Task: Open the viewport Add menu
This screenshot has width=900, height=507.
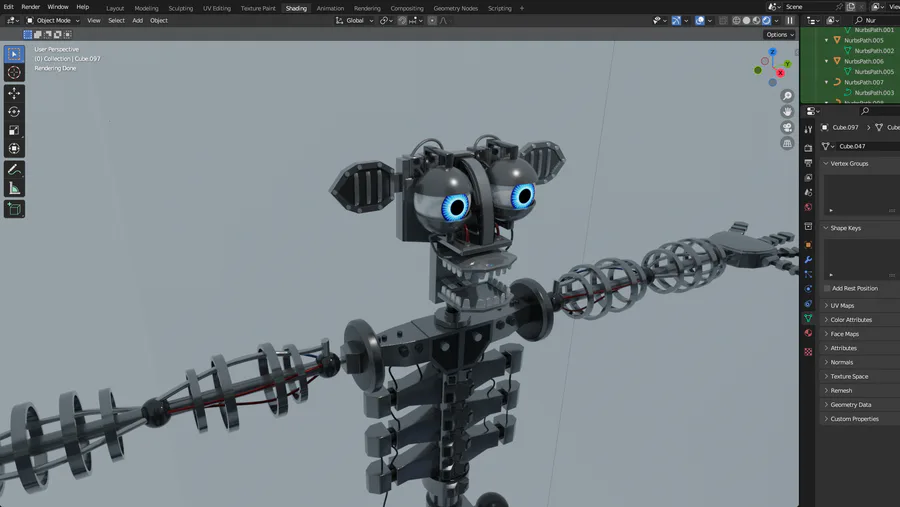Action: pos(137,21)
